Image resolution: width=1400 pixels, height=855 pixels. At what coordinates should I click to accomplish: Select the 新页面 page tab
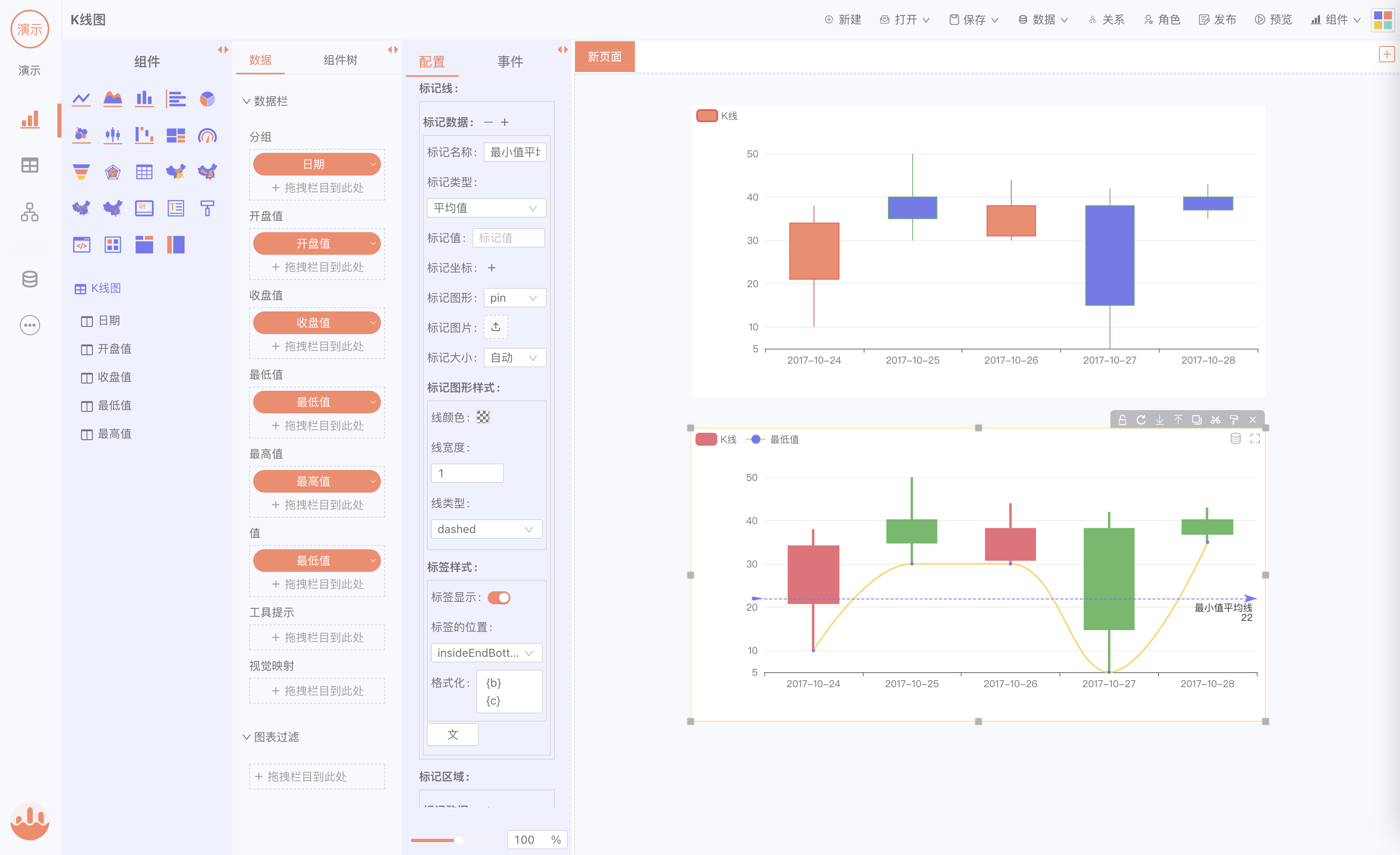(605, 57)
